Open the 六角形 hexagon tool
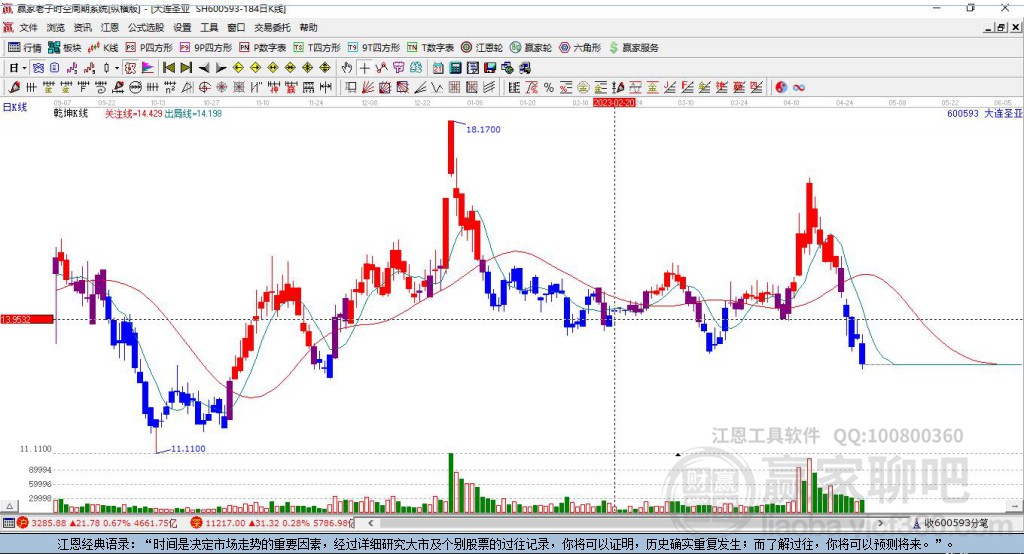The height and width of the screenshot is (554, 1024). point(580,48)
